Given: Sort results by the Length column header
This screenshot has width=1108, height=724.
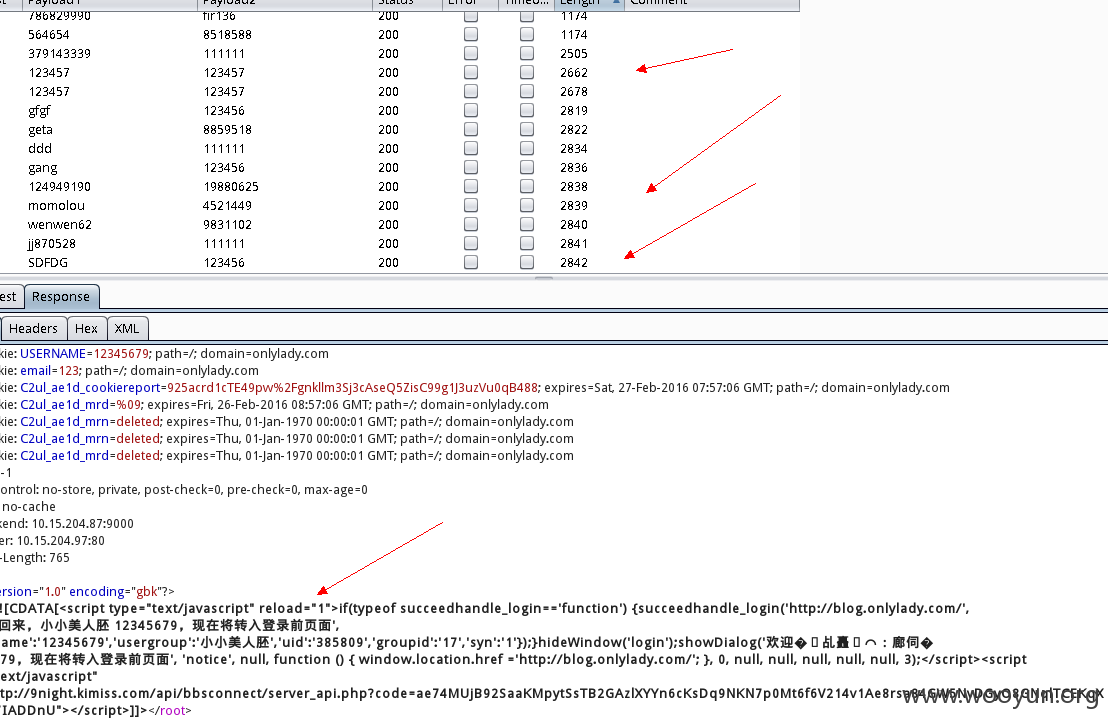Looking at the screenshot, I should 589,3.
